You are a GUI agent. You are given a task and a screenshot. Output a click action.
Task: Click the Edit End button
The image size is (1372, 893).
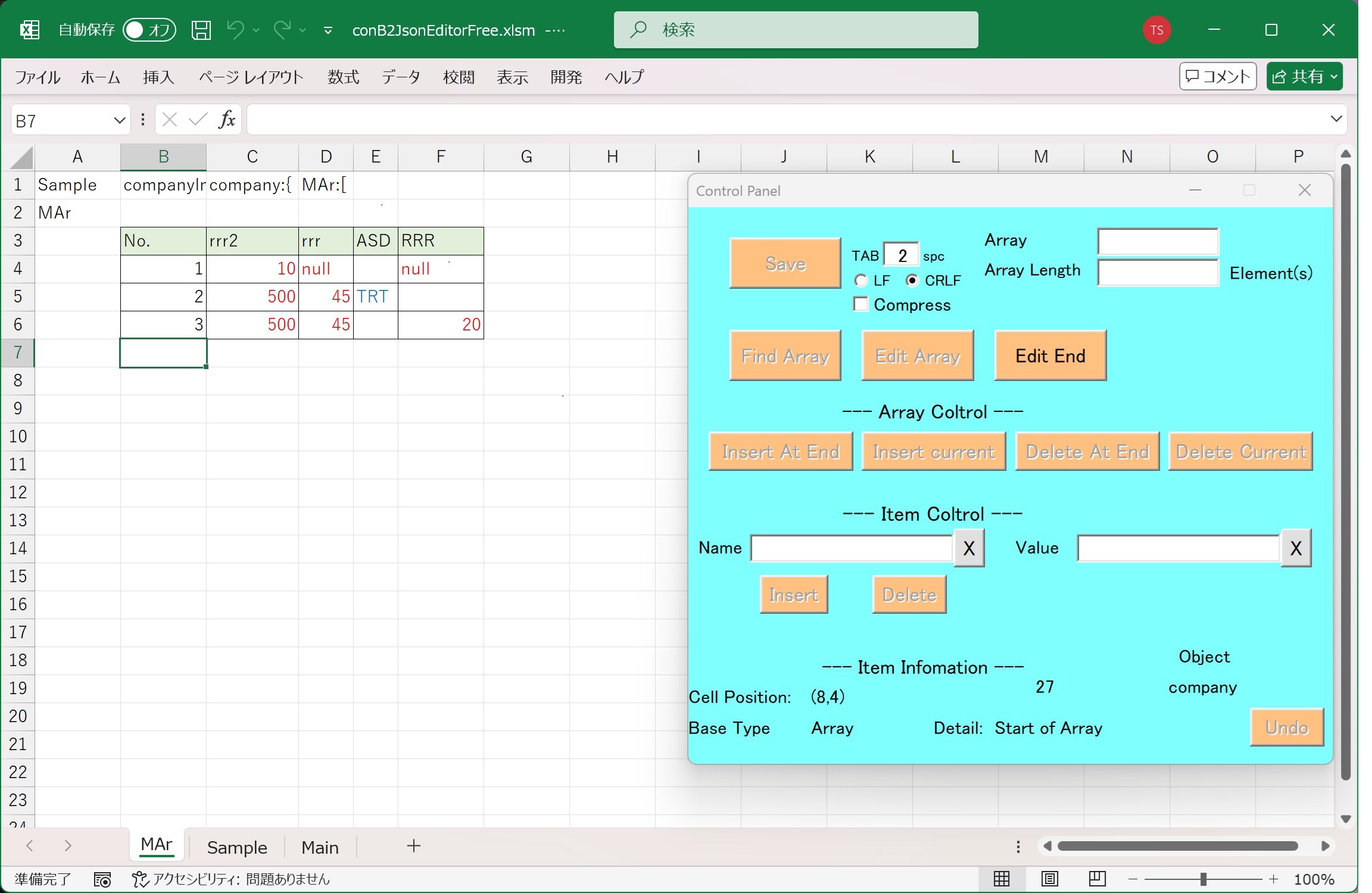click(1050, 356)
